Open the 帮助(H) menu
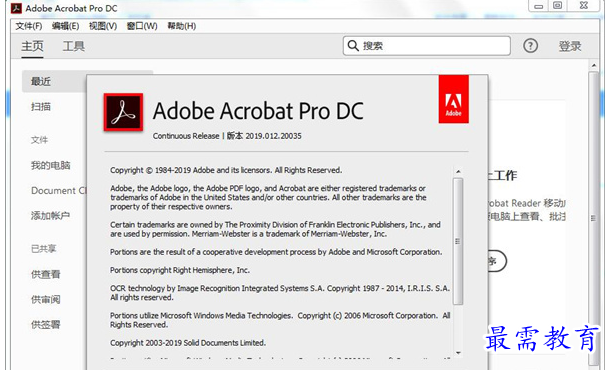The height and width of the screenshot is (370, 607). pyautogui.click(x=182, y=26)
